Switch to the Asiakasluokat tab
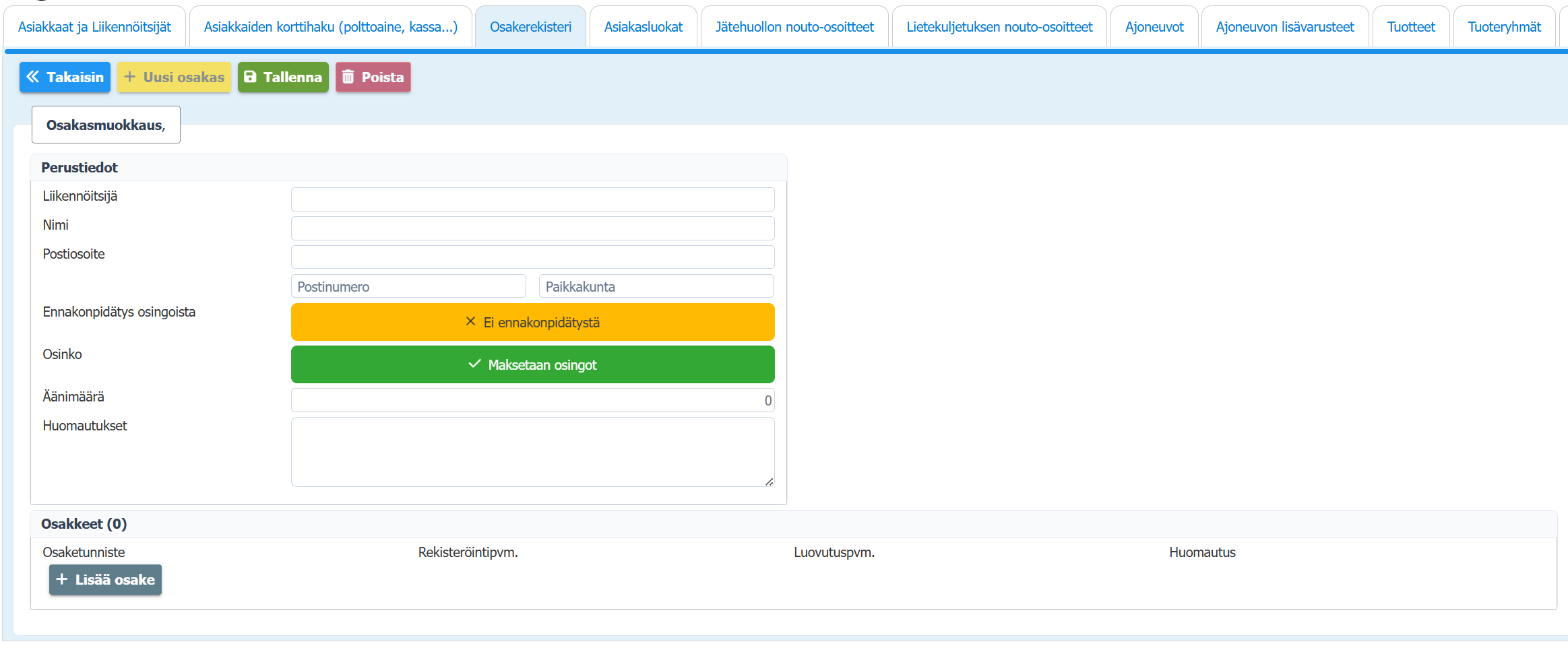 pos(643,27)
